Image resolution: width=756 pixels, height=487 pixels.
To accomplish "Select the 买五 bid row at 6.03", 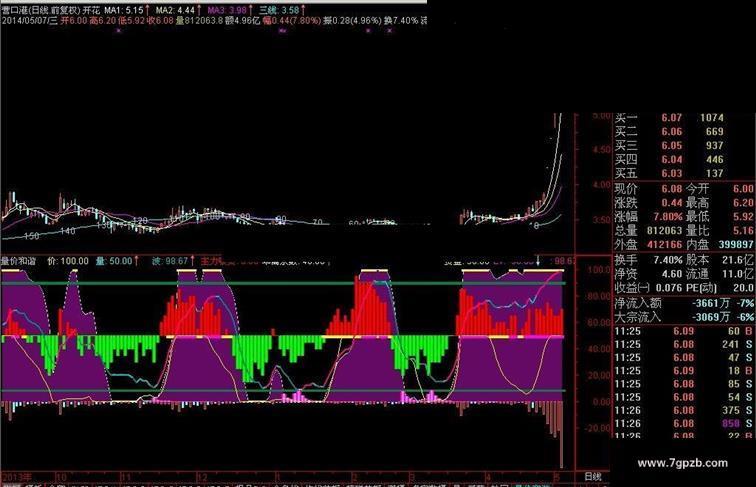I will click(x=669, y=173).
